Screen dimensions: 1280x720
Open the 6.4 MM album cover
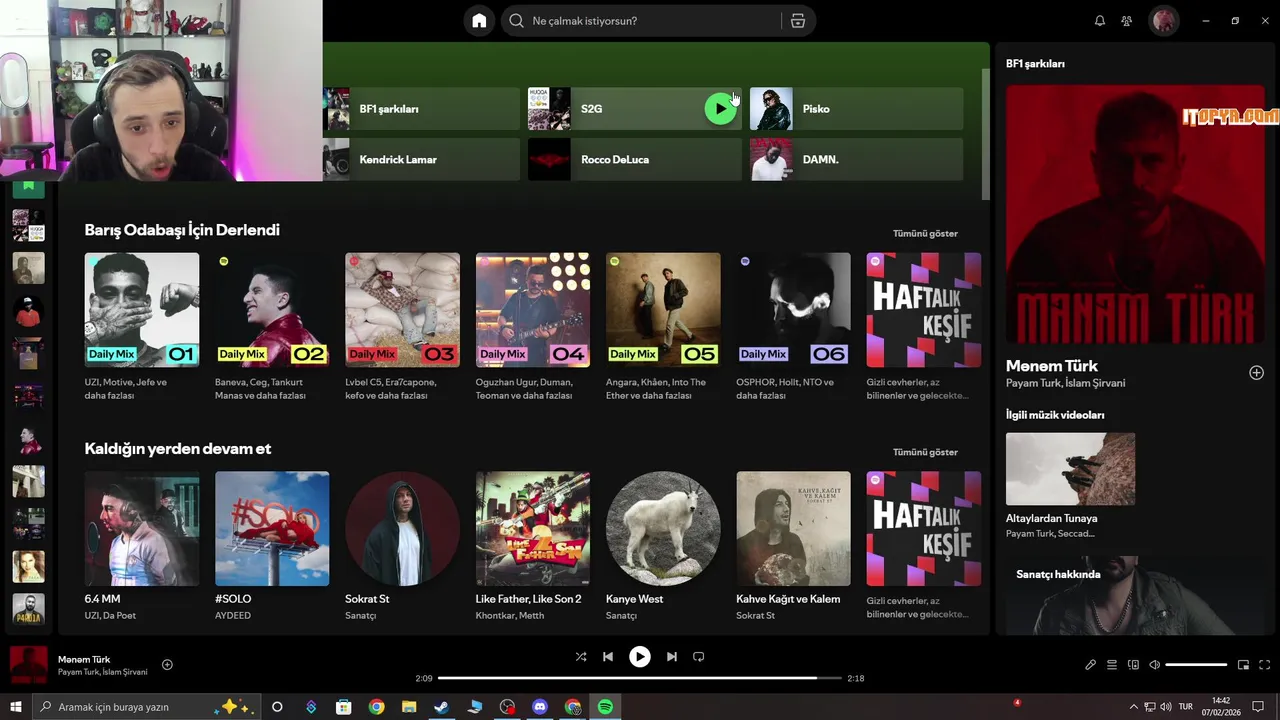click(142, 529)
